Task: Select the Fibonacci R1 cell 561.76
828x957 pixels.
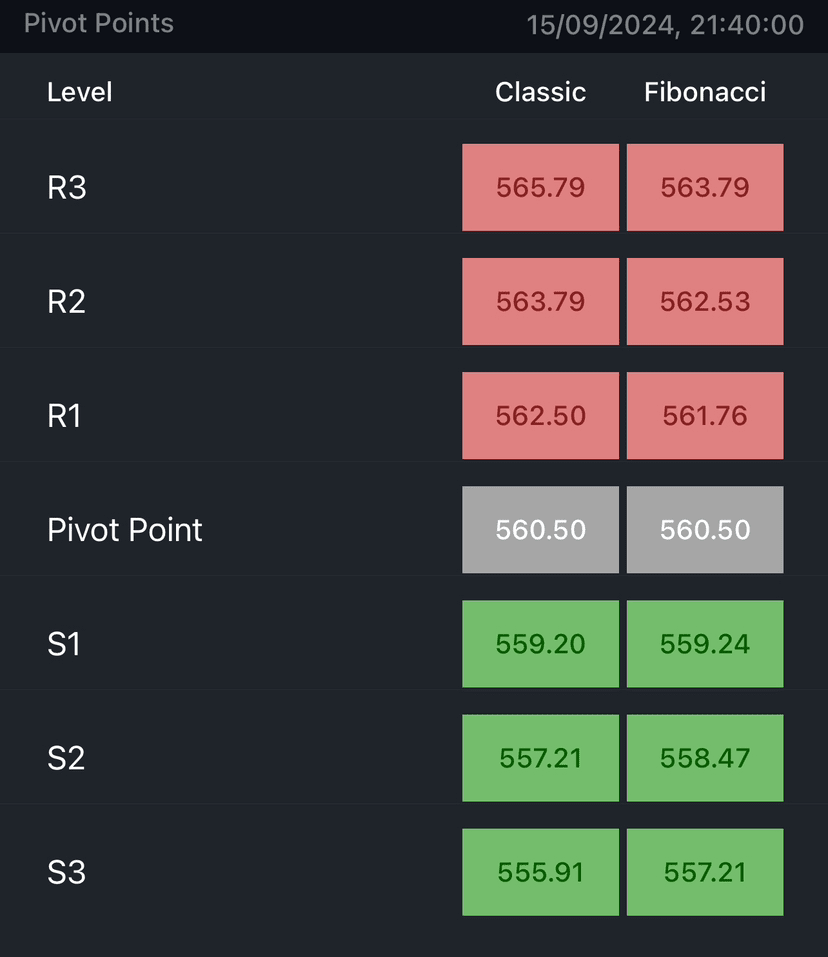Action: pos(705,415)
